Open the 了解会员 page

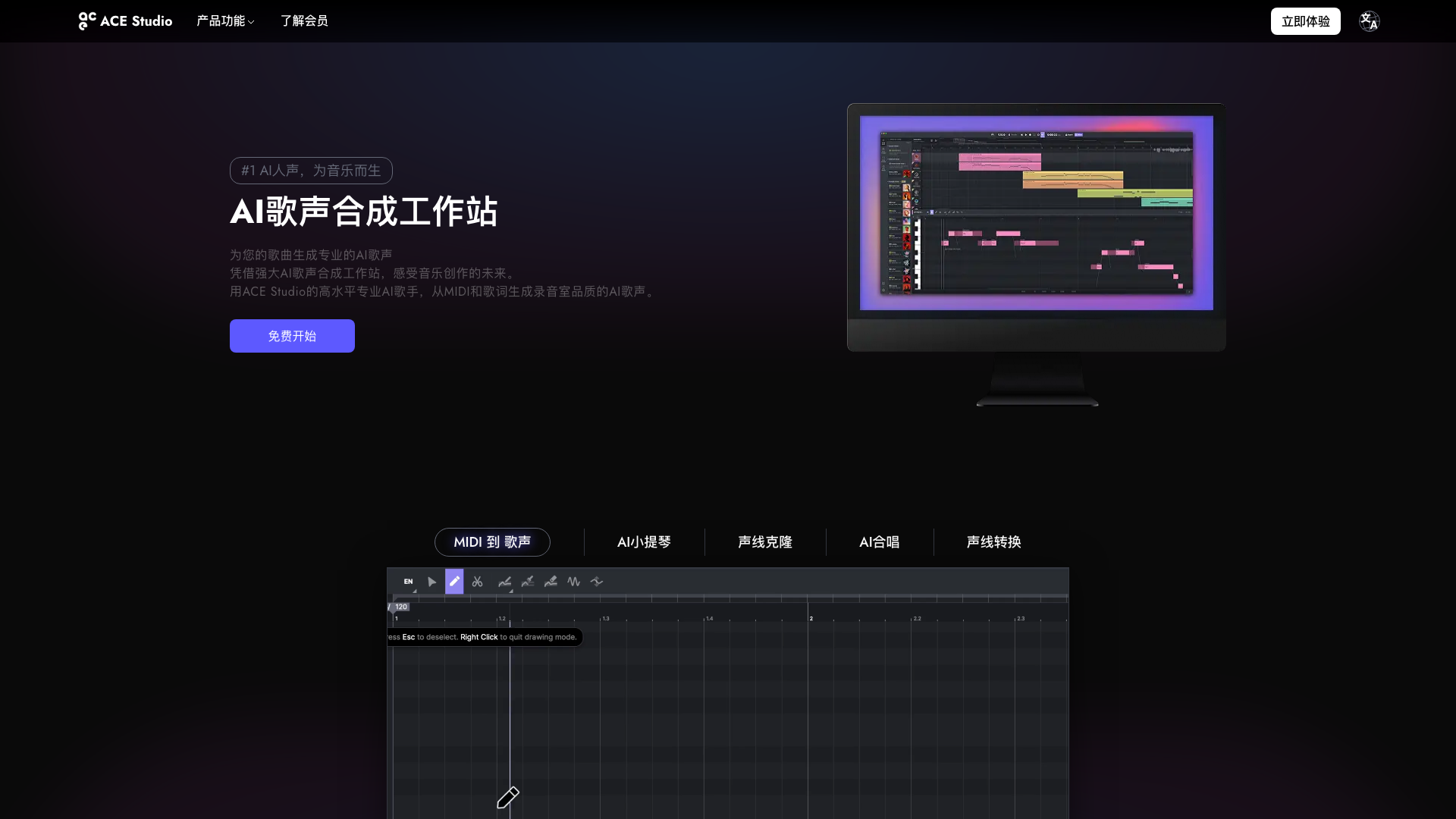[x=304, y=21]
